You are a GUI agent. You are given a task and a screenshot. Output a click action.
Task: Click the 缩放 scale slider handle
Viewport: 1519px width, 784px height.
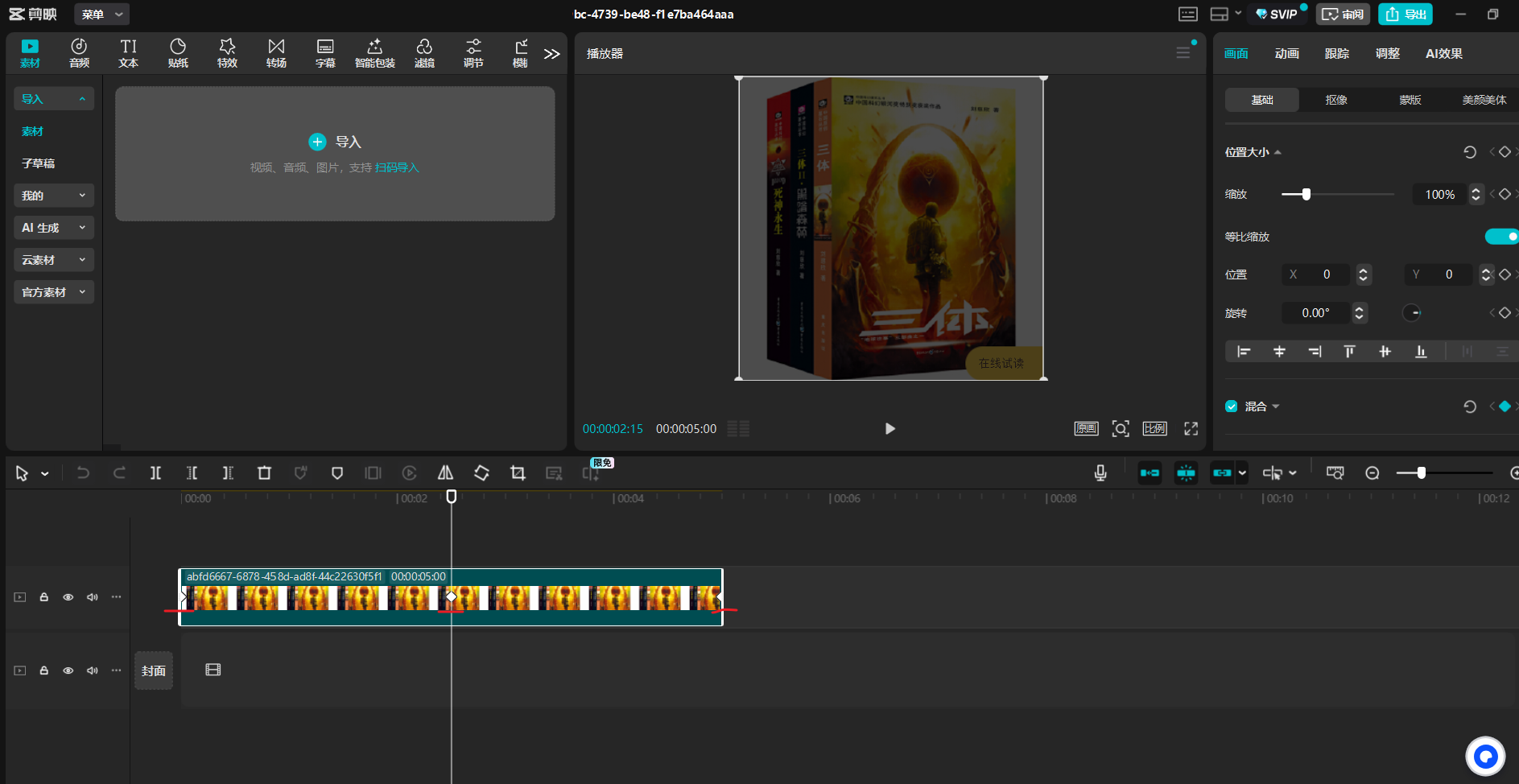click(x=1306, y=194)
